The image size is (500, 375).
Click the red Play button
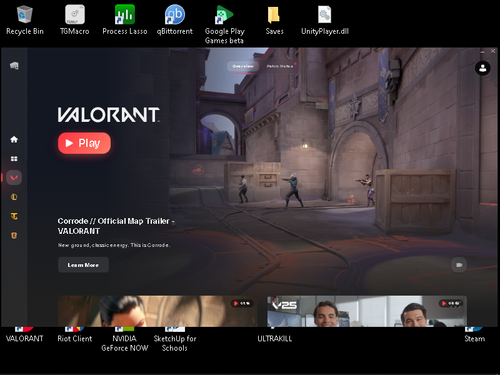(x=84, y=143)
